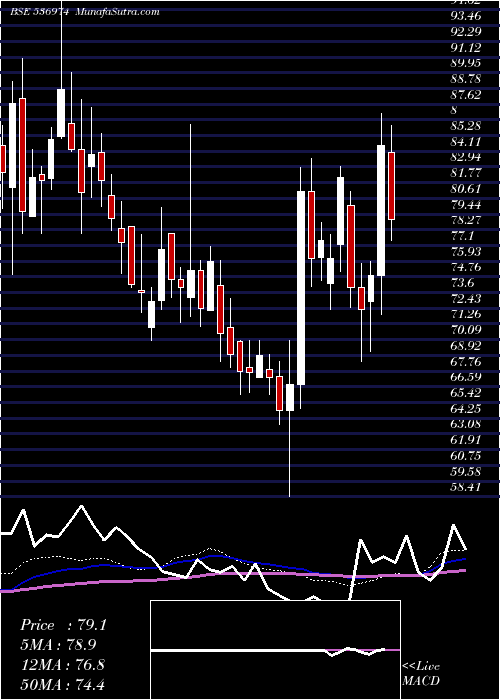Image resolution: width=500 pixels, height=700 pixels.
Task: Click the 65.42 price label
Action: [x=466, y=392]
